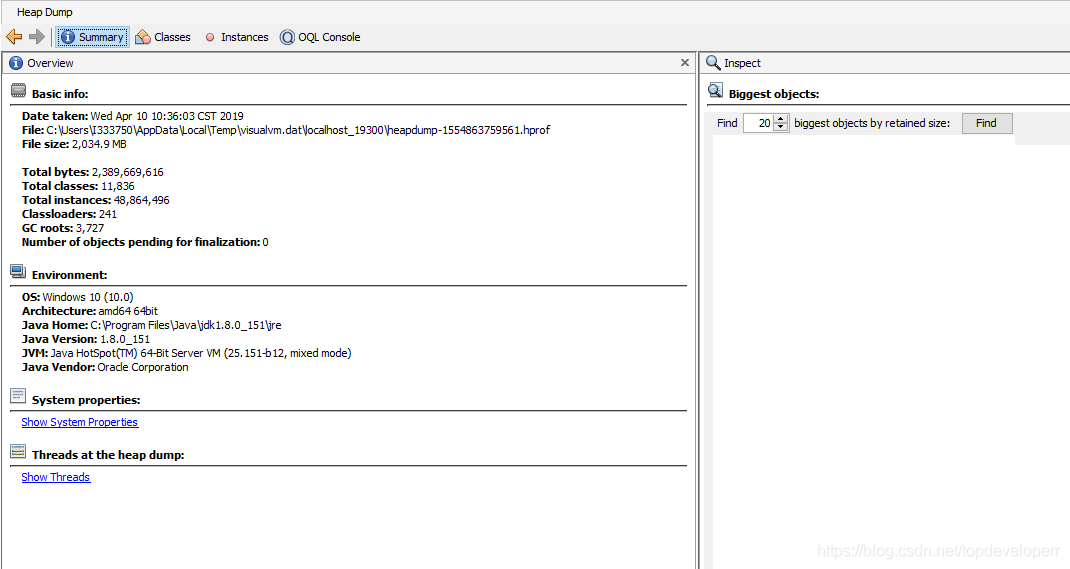Click the Basic info section icon
The width and height of the screenshot is (1070, 569).
click(18, 91)
